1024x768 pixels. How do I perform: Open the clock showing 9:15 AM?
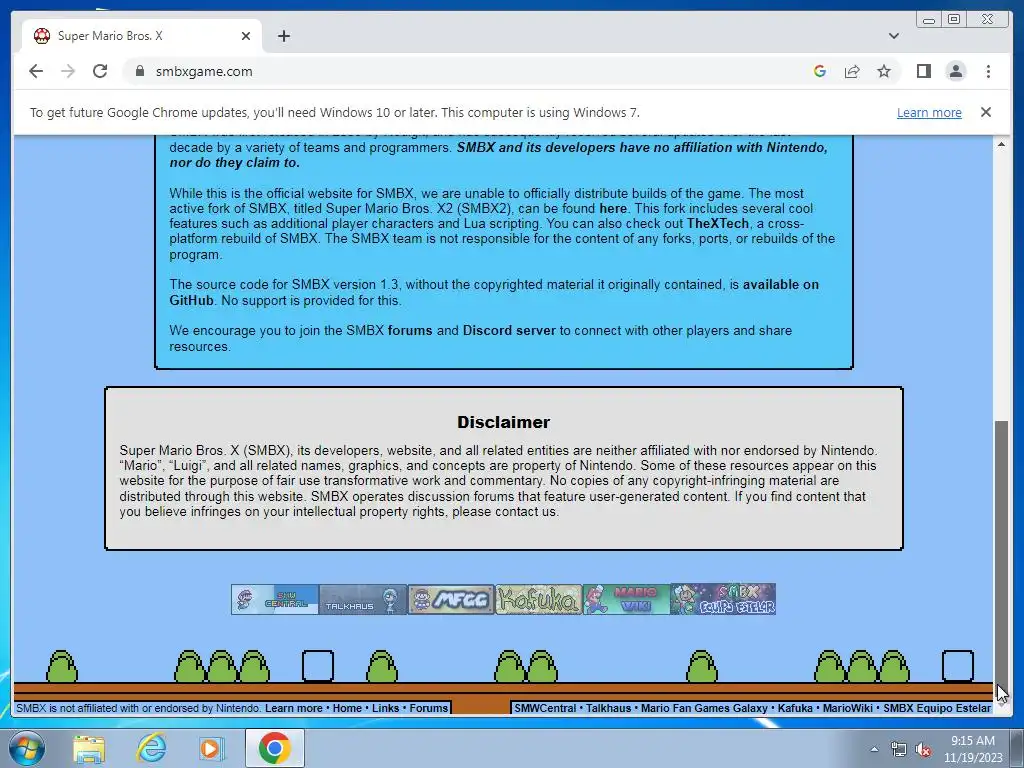(972, 749)
